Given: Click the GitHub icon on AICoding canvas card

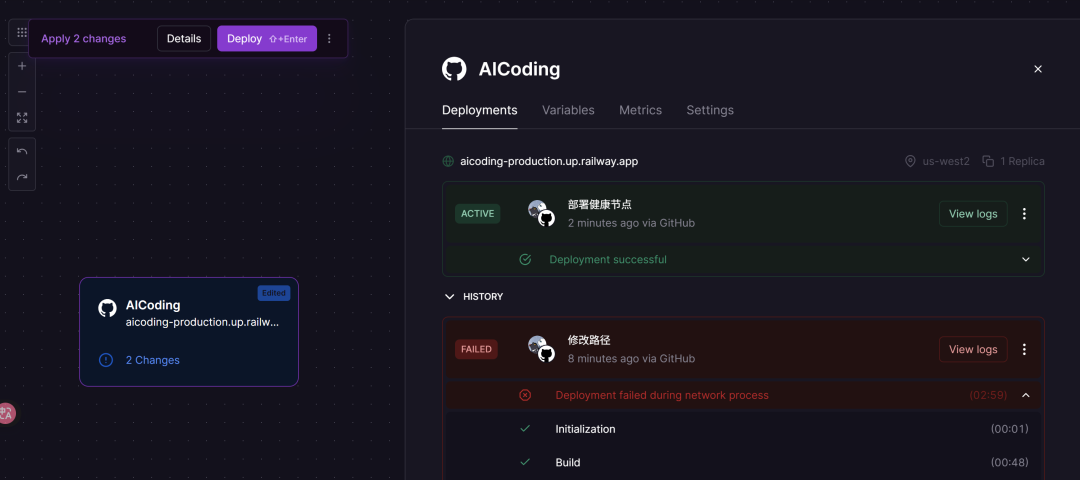Looking at the screenshot, I should coord(107,308).
